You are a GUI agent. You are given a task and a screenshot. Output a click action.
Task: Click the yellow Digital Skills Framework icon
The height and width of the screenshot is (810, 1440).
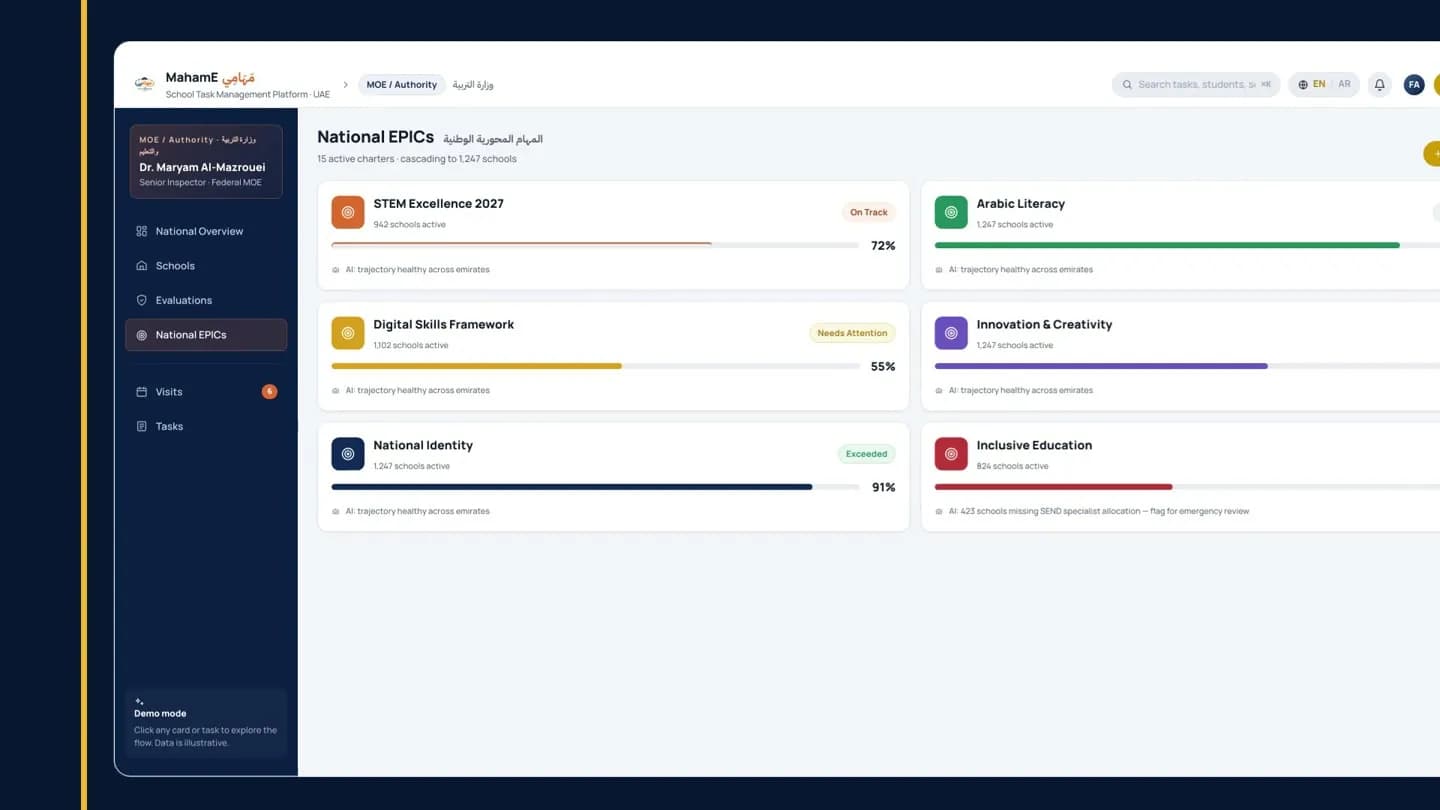[348, 333]
